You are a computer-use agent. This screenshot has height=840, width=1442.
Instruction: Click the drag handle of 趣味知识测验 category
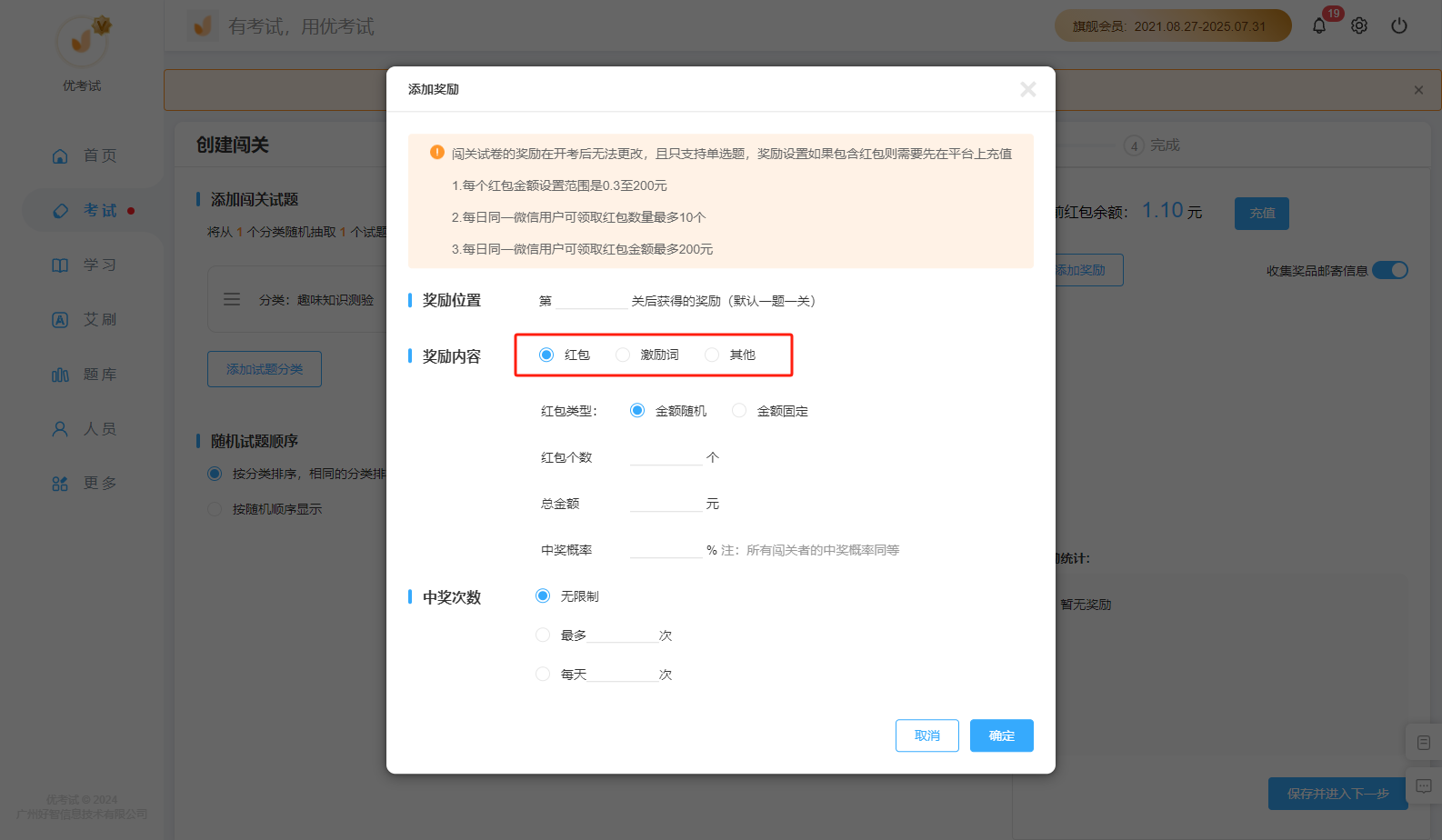tap(232, 299)
